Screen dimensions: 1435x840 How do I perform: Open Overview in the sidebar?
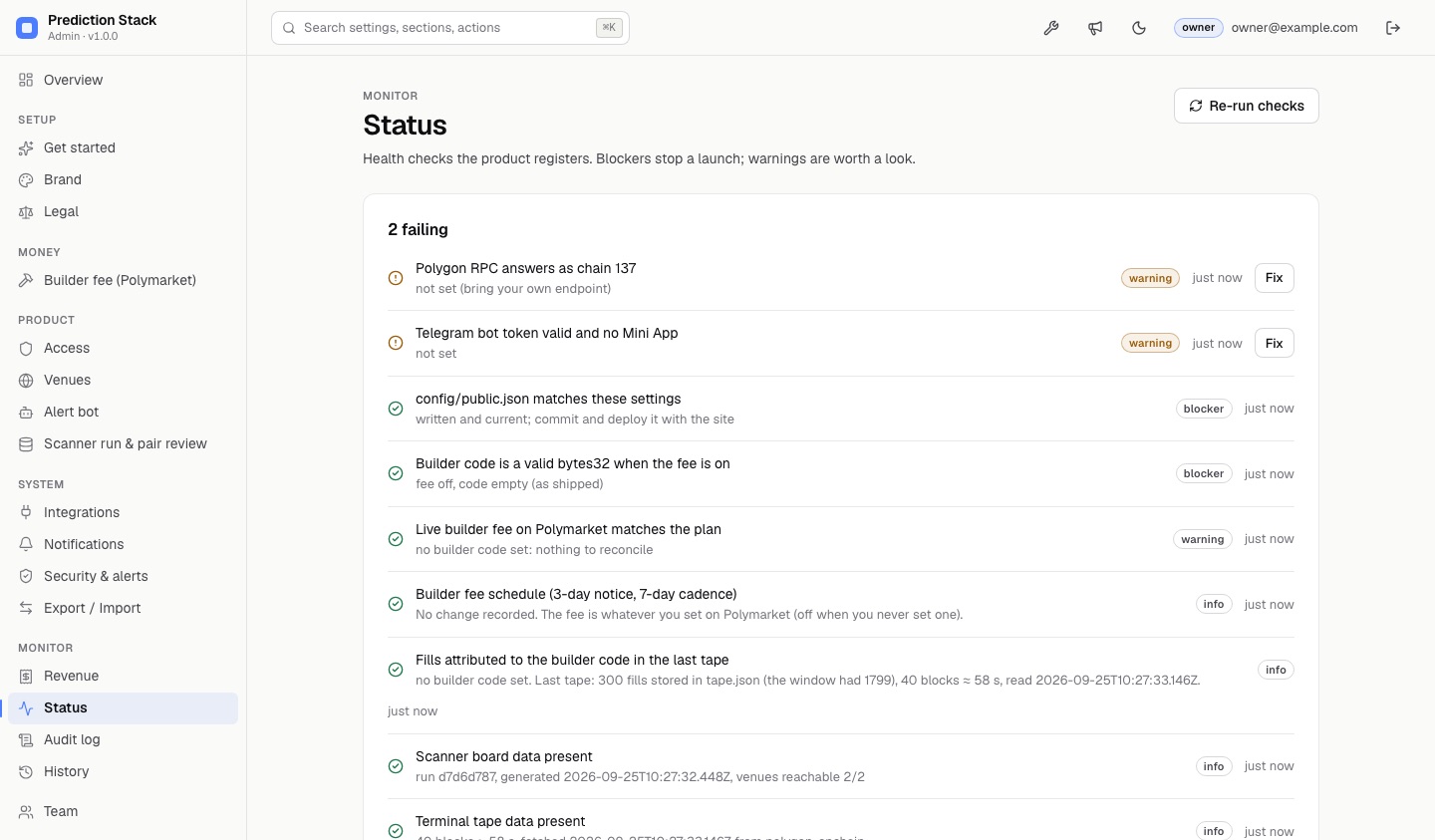click(x=124, y=80)
